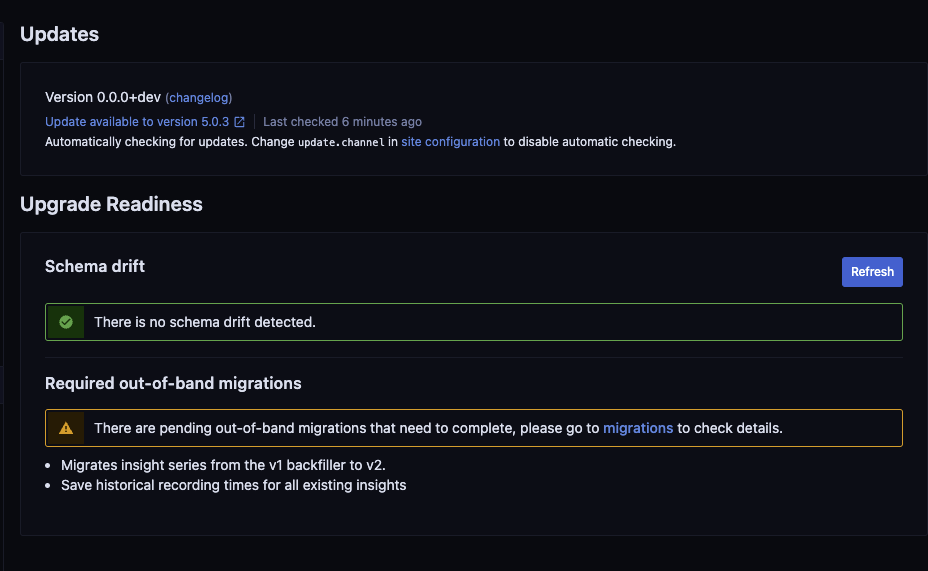Click the 'There is no schema drift detected.' message
The height and width of the screenshot is (571, 928).
click(x=205, y=322)
